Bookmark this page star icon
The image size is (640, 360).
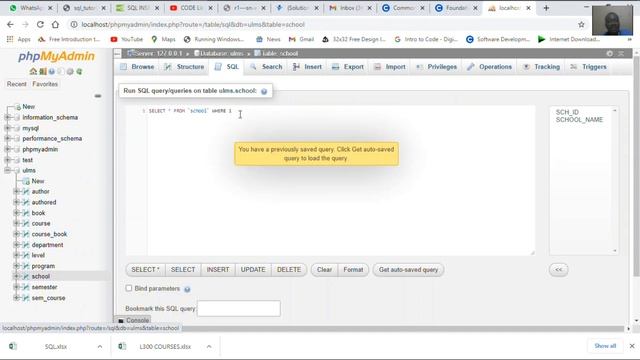coord(581,24)
